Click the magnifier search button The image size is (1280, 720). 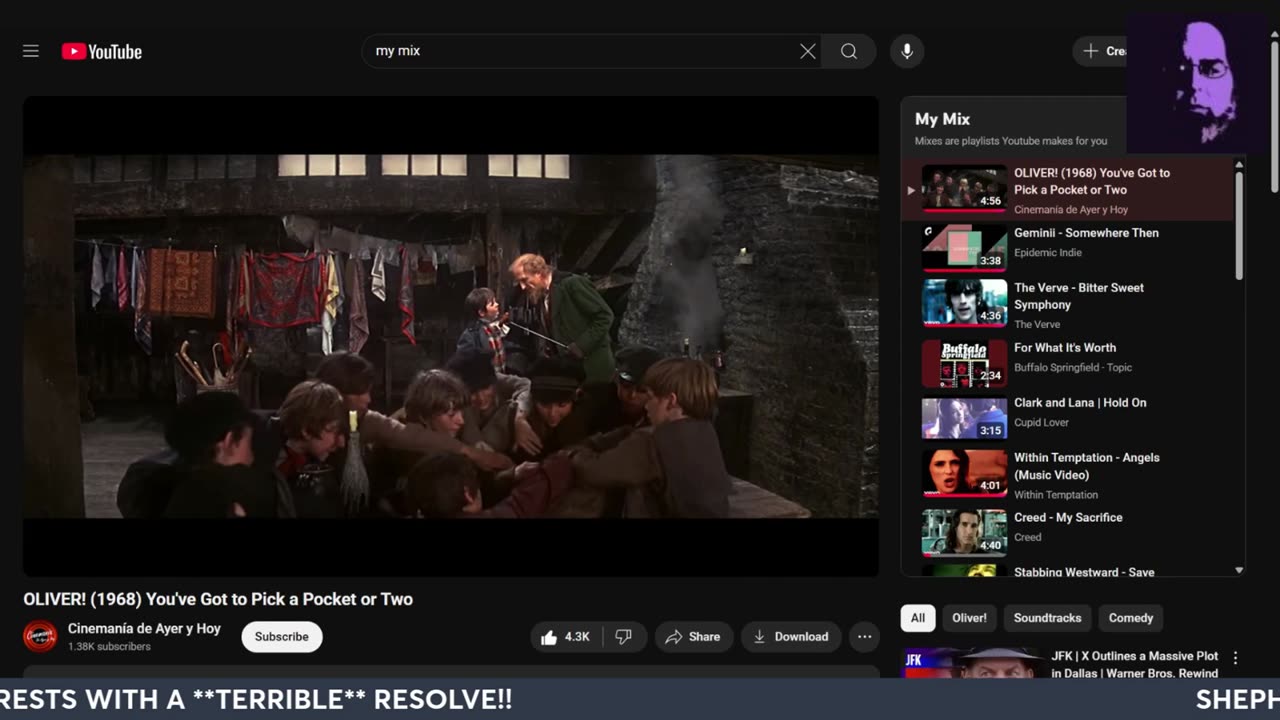tap(849, 51)
